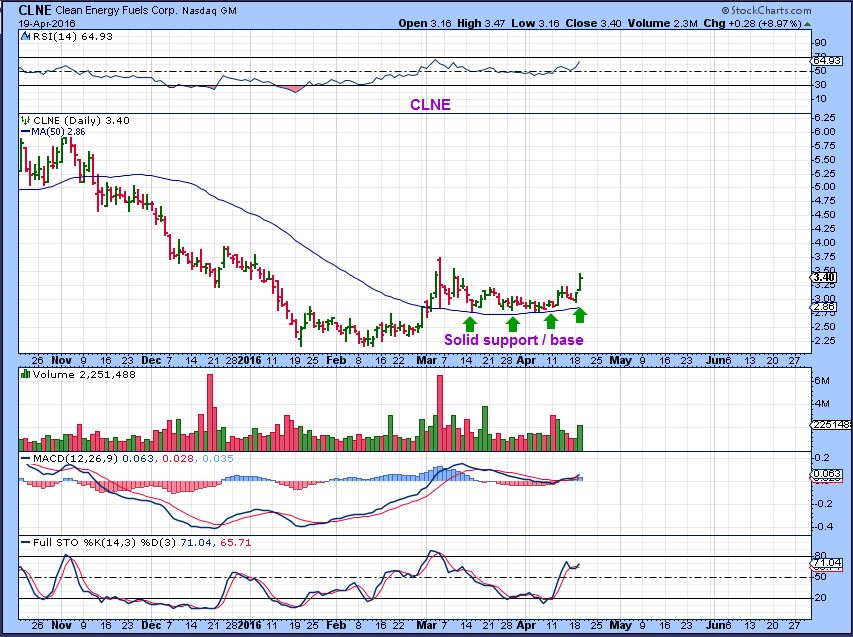Click the 'Nasdaq GM' exchange label

pyautogui.click(x=208, y=11)
